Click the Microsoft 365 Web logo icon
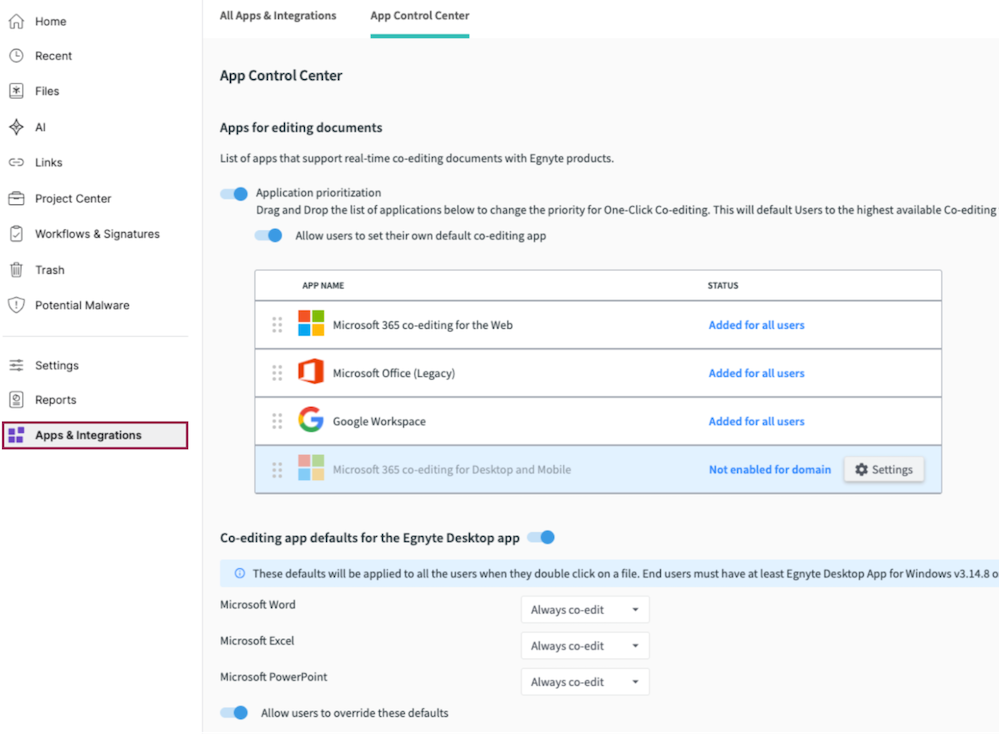 (x=311, y=324)
